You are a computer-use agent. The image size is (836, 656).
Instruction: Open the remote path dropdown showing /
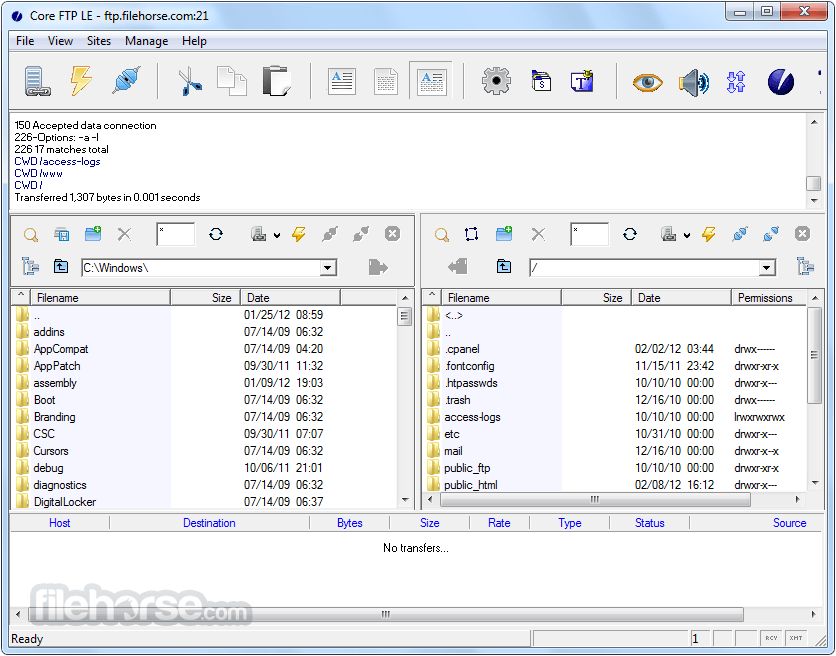pyautogui.click(x=767, y=268)
